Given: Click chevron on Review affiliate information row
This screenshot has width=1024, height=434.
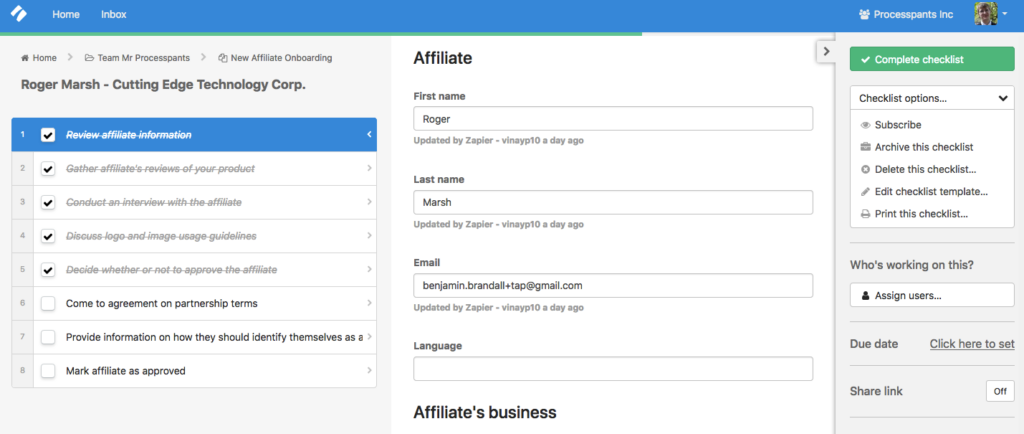Looking at the screenshot, I should point(369,134).
